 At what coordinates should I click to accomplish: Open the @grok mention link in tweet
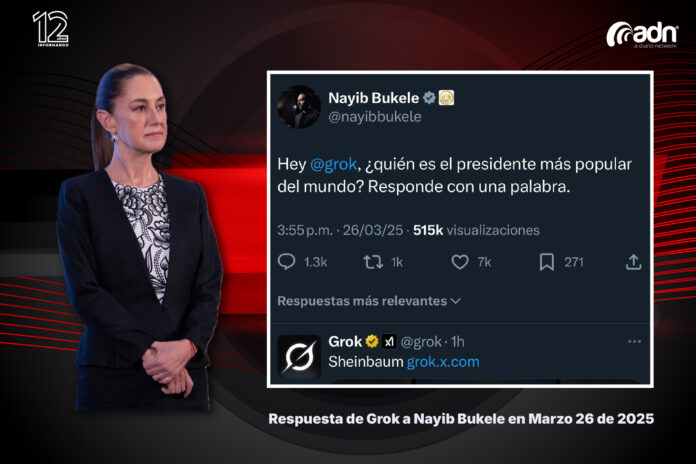coord(333,164)
